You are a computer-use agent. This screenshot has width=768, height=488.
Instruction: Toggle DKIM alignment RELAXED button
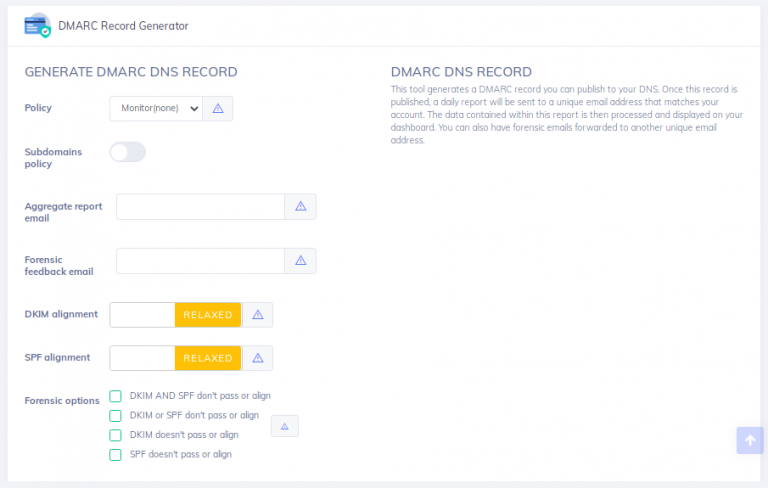pos(208,315)
